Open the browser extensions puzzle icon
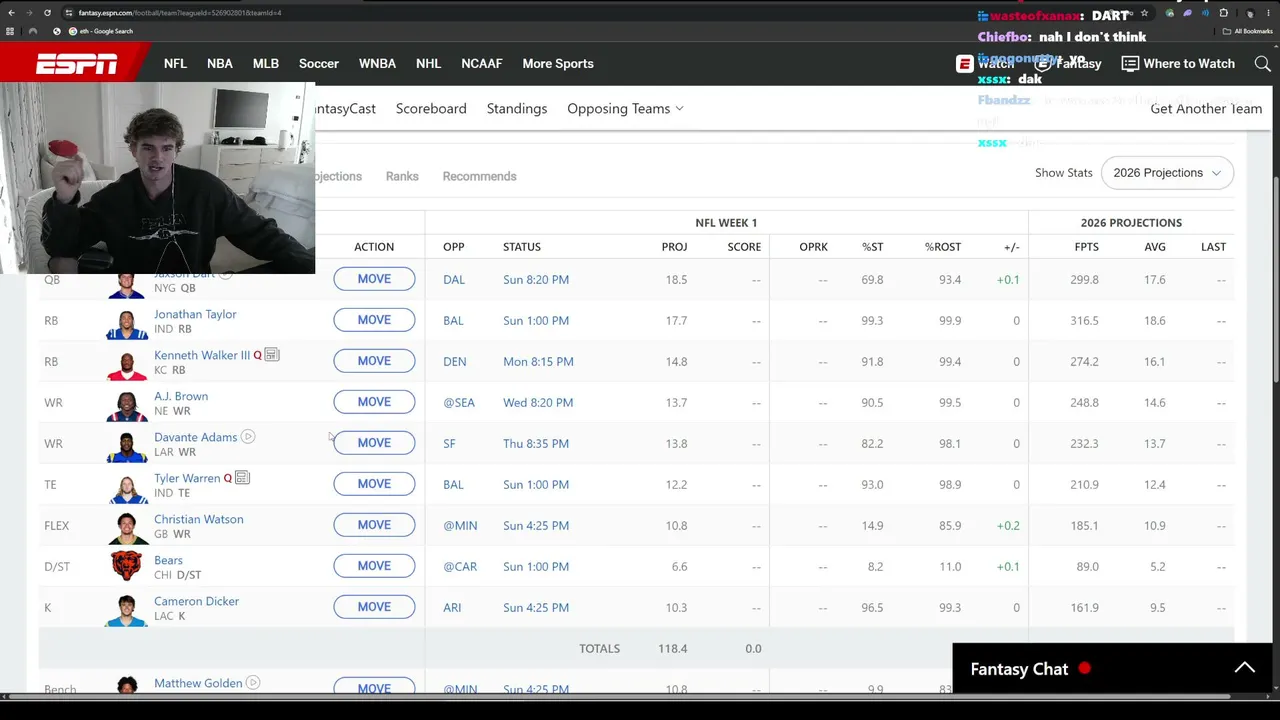This screenshot has height=720, width=1280. tap(1224, 13)
